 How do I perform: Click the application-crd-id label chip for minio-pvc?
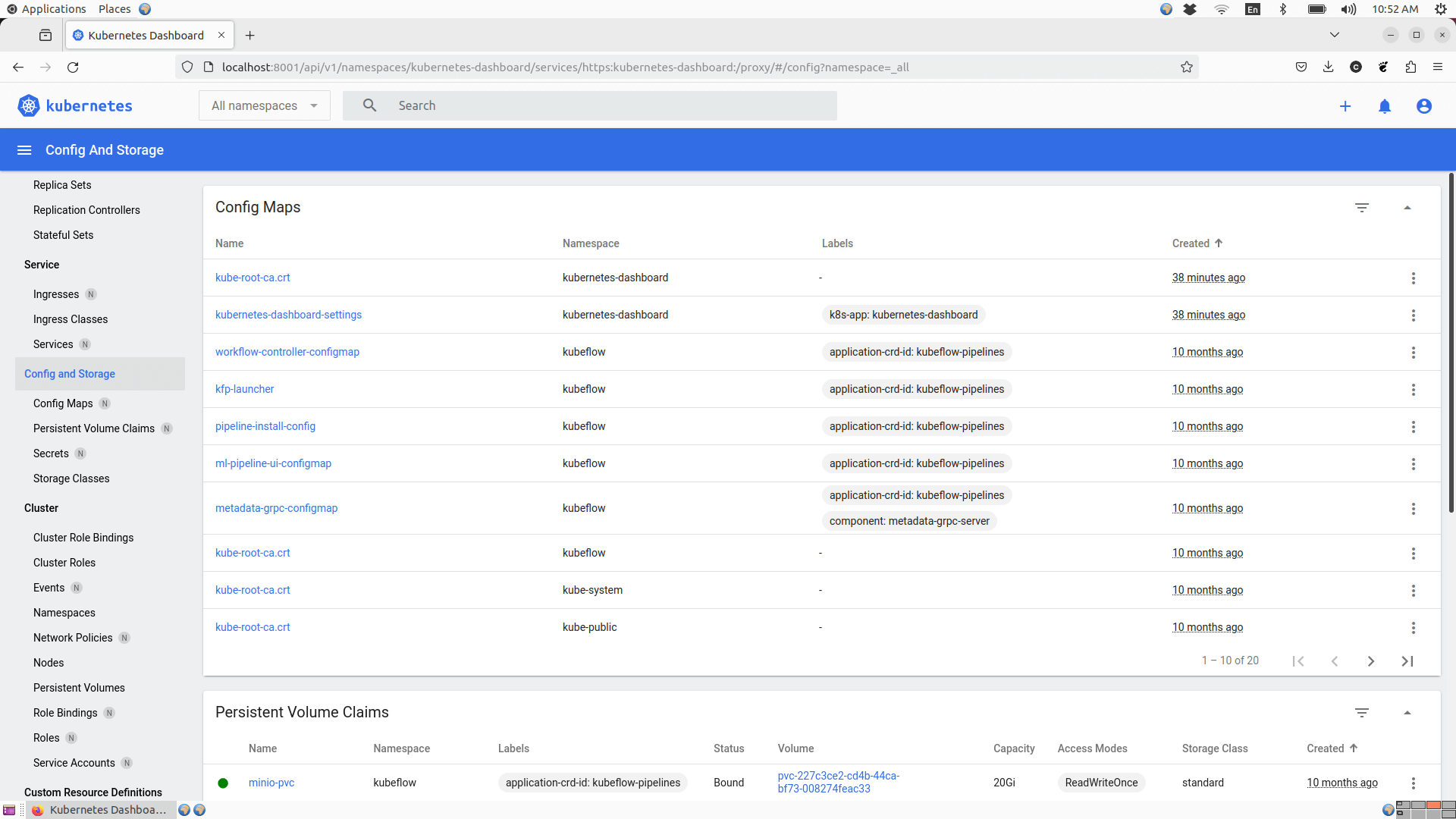pos(592,782)
